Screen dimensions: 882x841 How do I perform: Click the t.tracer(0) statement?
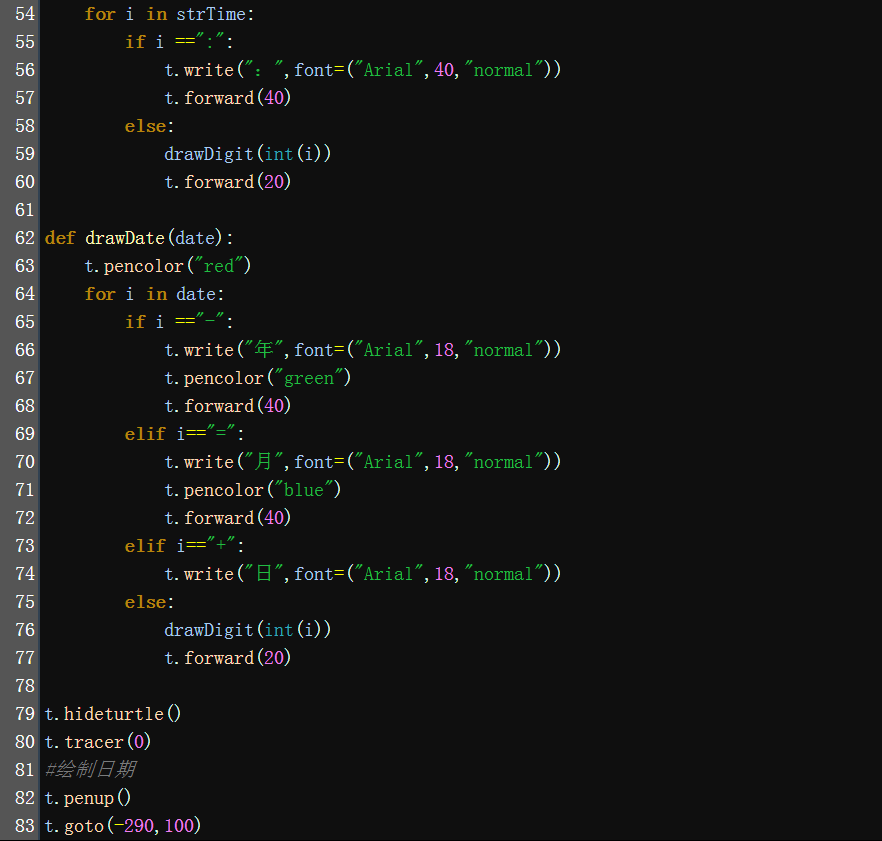tap(98, 742)
